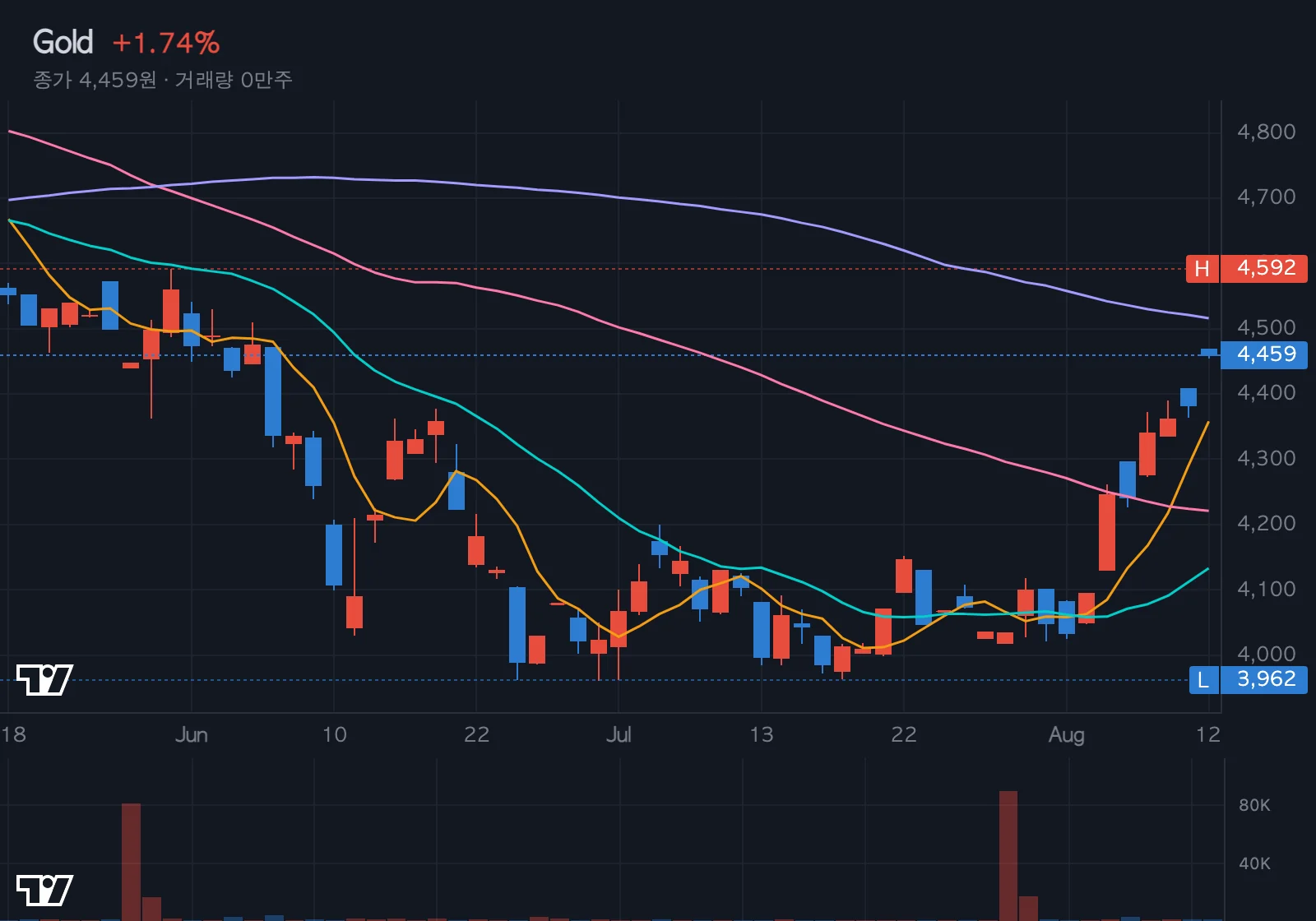Click the TradingView logo in the volume pane
The width and height of the screenshot is (1316, 921).
click(x=44, y=891)
